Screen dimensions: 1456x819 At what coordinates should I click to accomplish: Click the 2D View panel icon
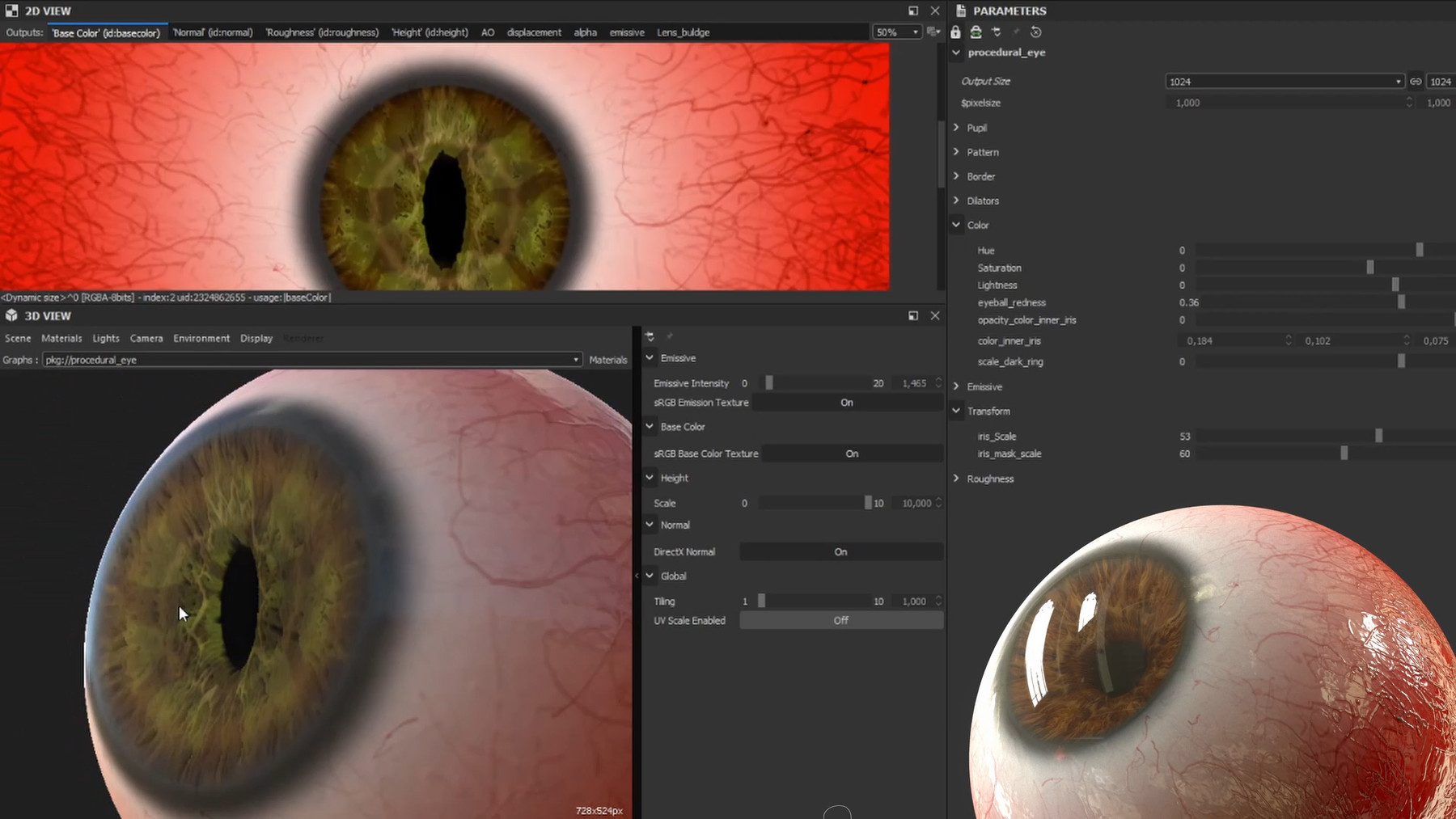click(11, 11)
